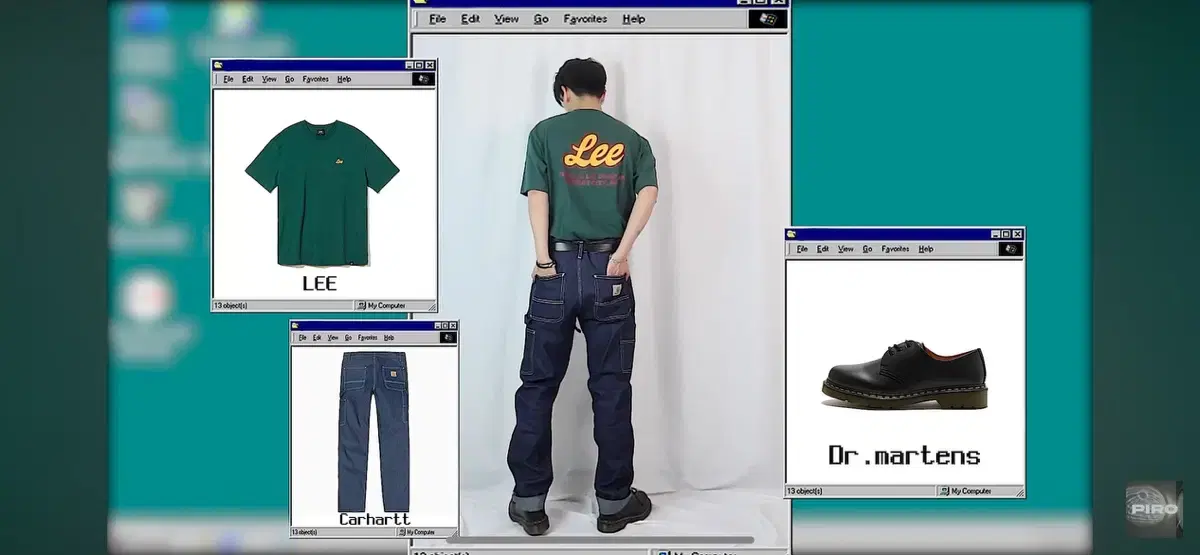1200x555 pixels.
Task: Open View menu in the center main window
Action: [507, 19]
